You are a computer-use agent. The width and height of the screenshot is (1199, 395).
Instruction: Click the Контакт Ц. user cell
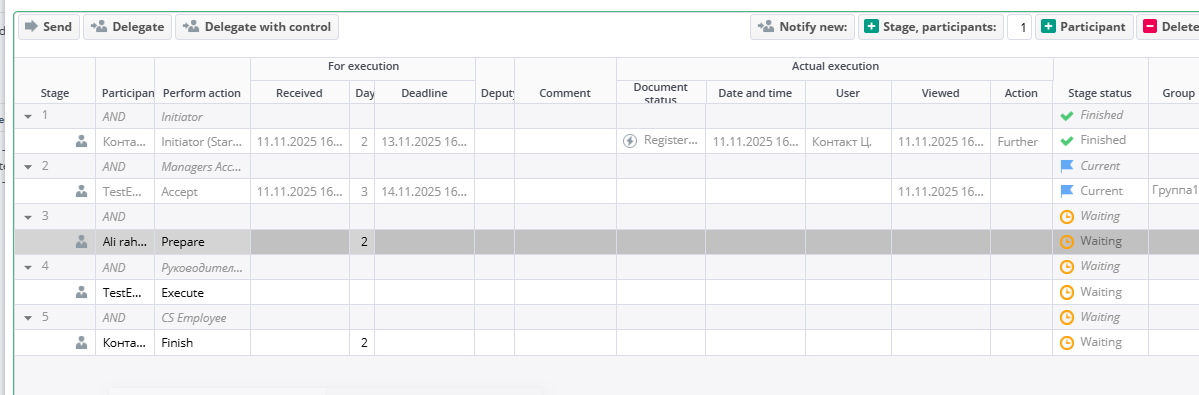(848, 141)
